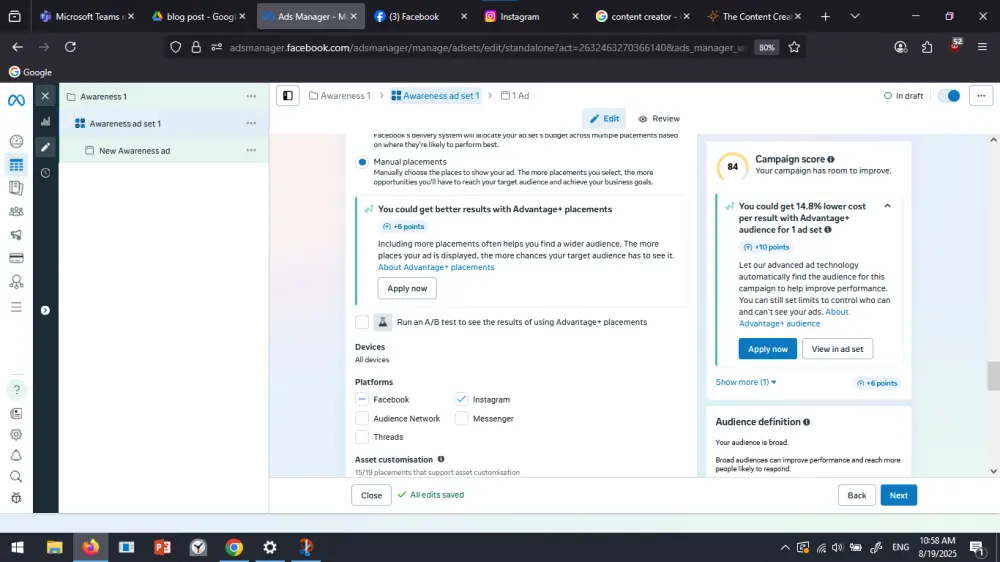
Task: Click blue Apply now in Campaign score
Action: point(767,349)
